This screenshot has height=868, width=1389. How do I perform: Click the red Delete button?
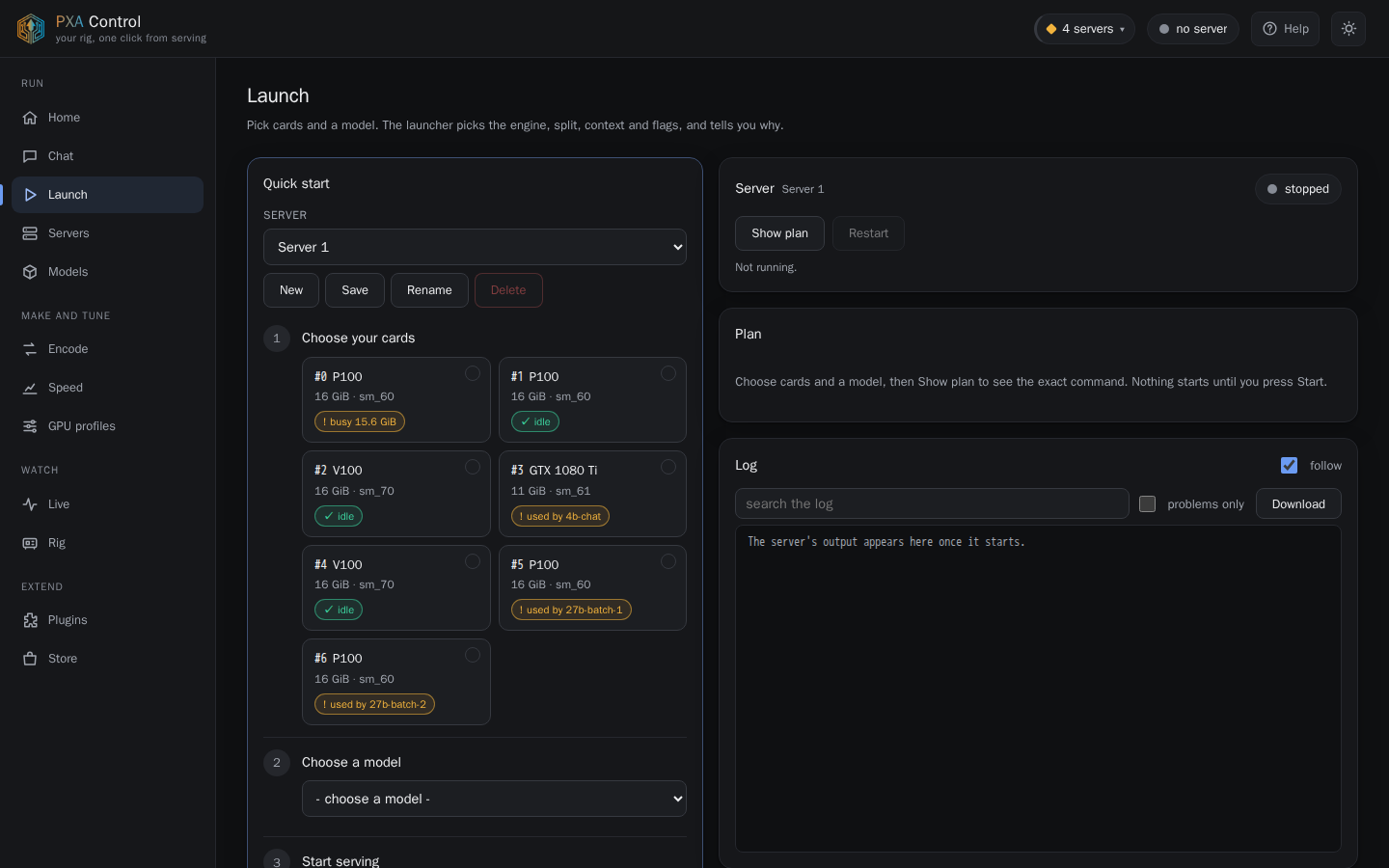tap(508, 290)
